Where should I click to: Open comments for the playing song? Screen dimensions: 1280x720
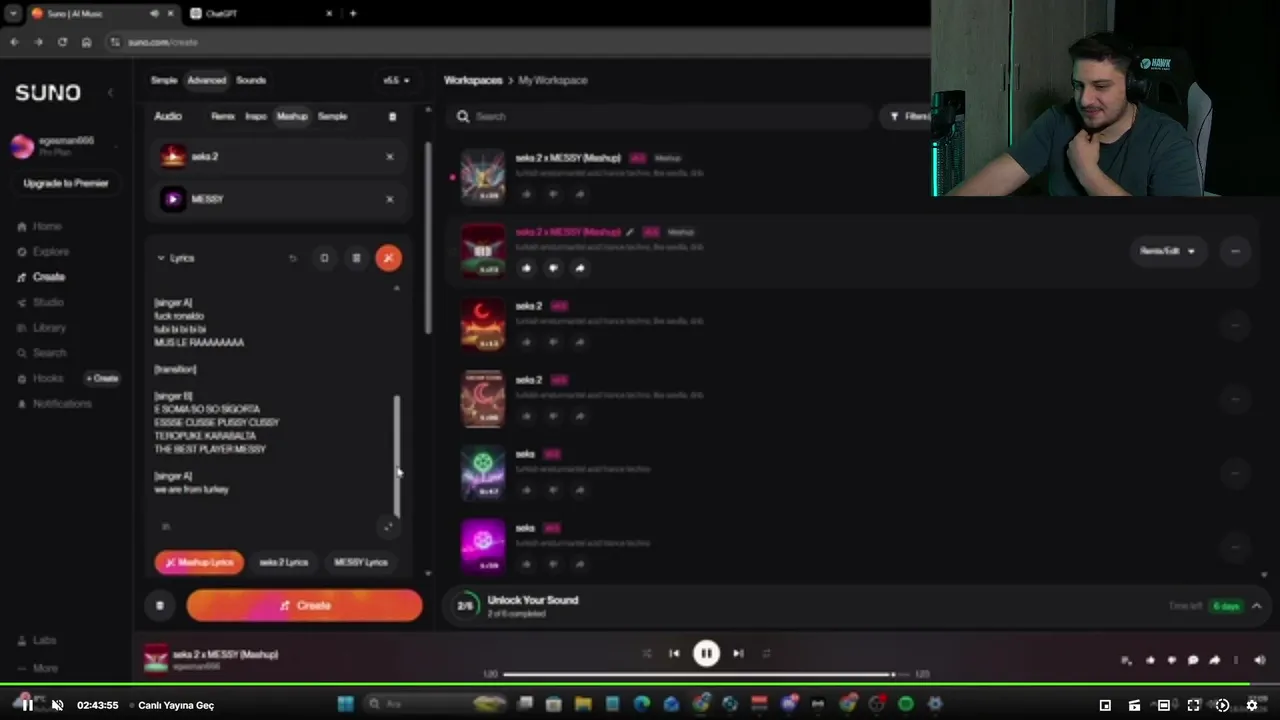[x=1192, y=660]
